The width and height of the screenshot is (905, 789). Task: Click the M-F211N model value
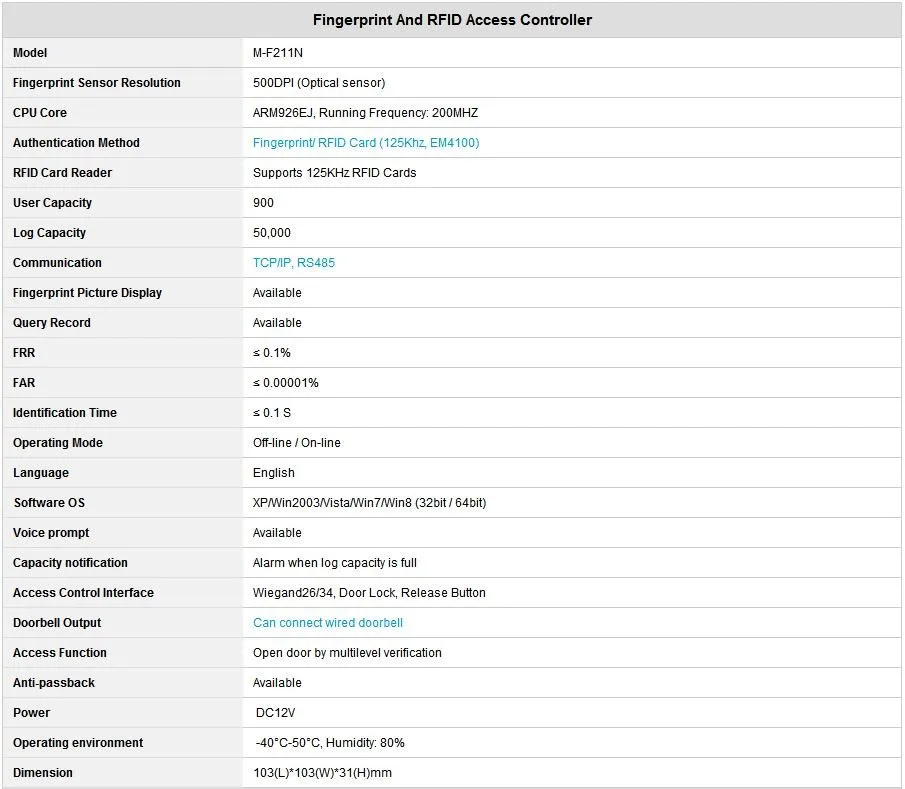pyautogui.click(x=278, y=53)
